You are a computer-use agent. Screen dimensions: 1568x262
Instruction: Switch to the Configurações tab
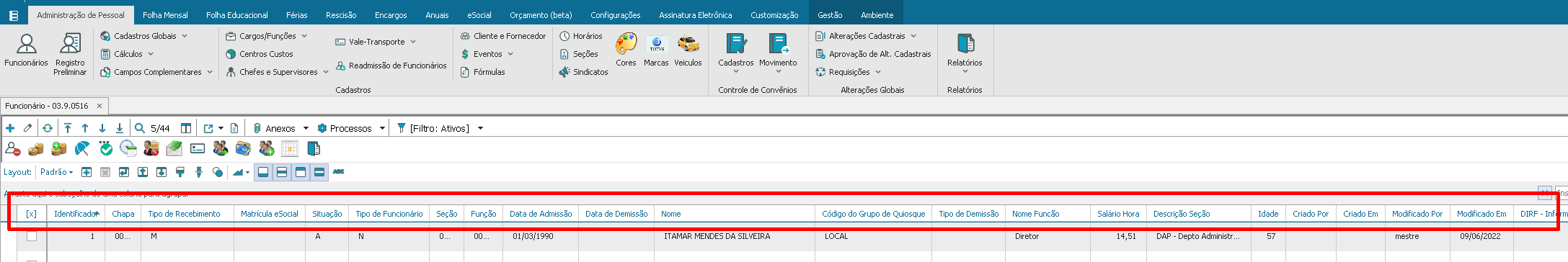[x=616, y=14]
